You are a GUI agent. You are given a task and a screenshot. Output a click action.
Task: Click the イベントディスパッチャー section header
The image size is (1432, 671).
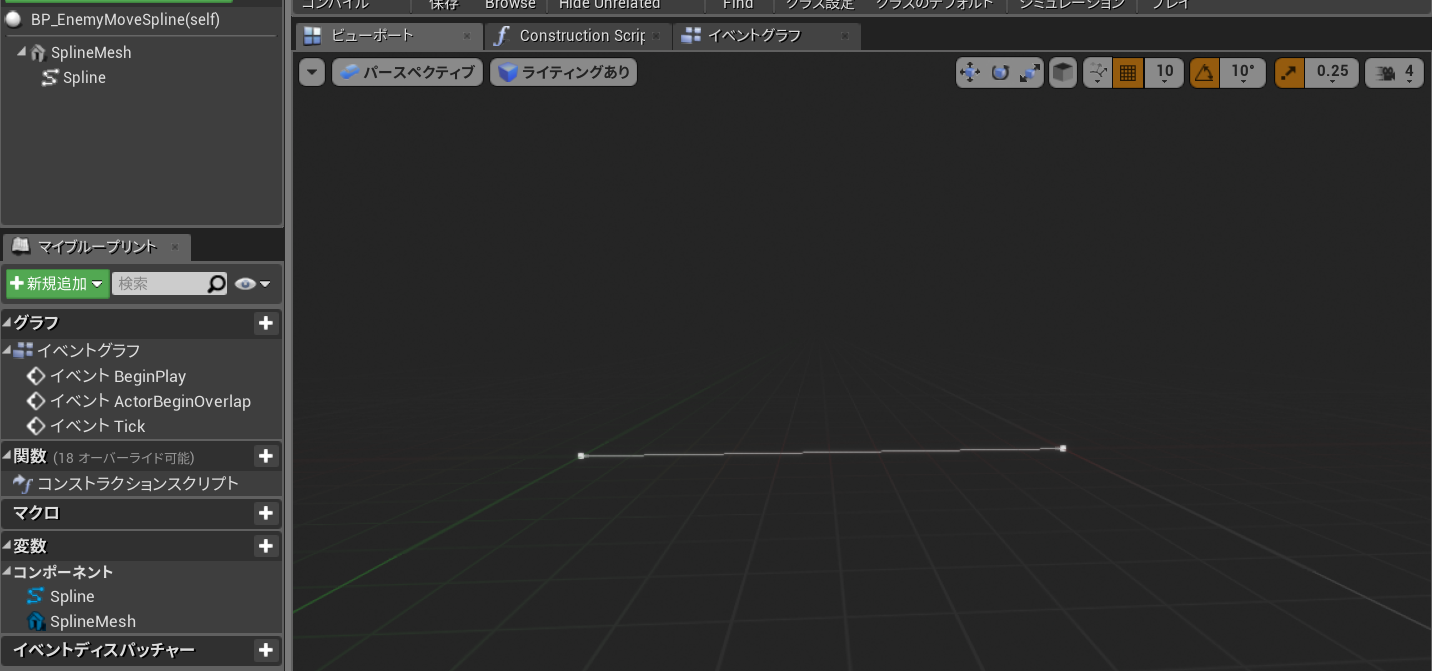[x=140, y=650]
